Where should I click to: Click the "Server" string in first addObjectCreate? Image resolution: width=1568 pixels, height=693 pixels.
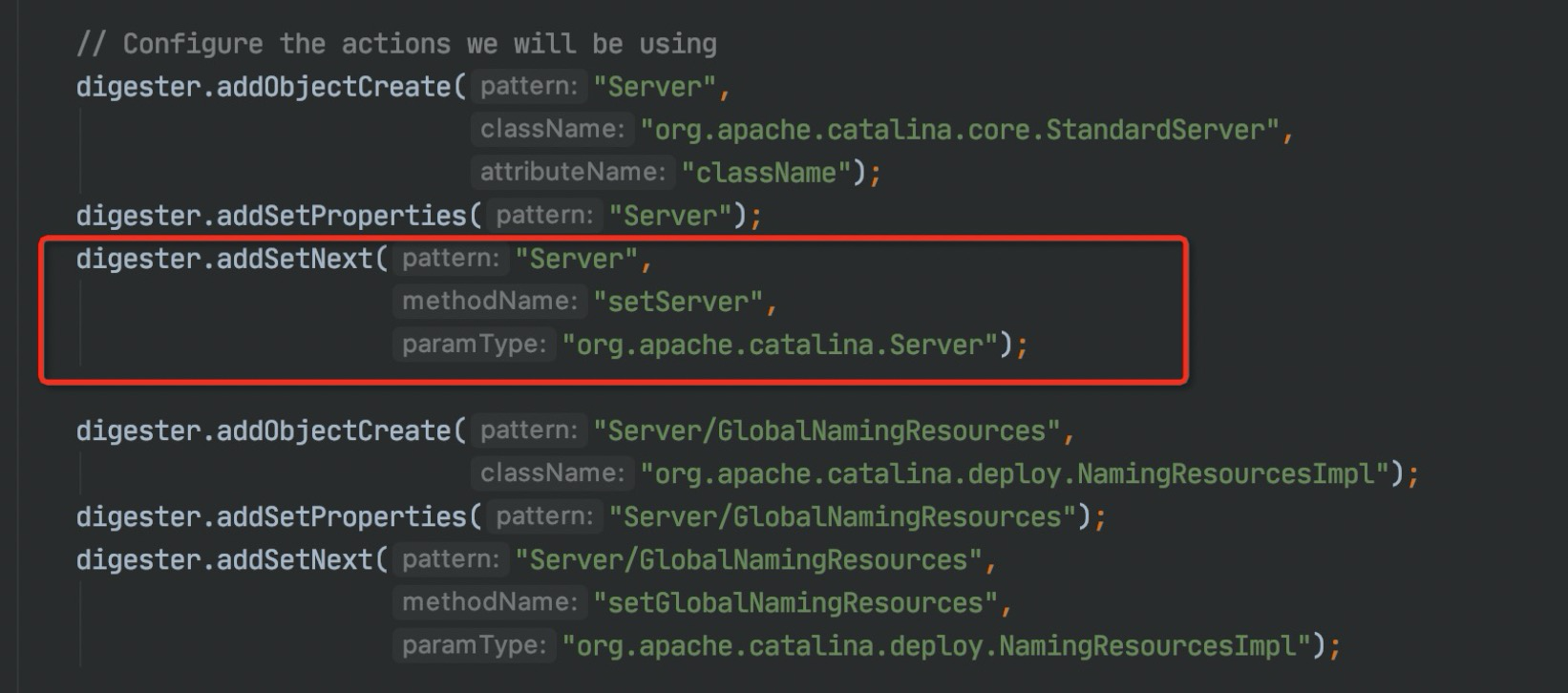[x=654, y=87]
